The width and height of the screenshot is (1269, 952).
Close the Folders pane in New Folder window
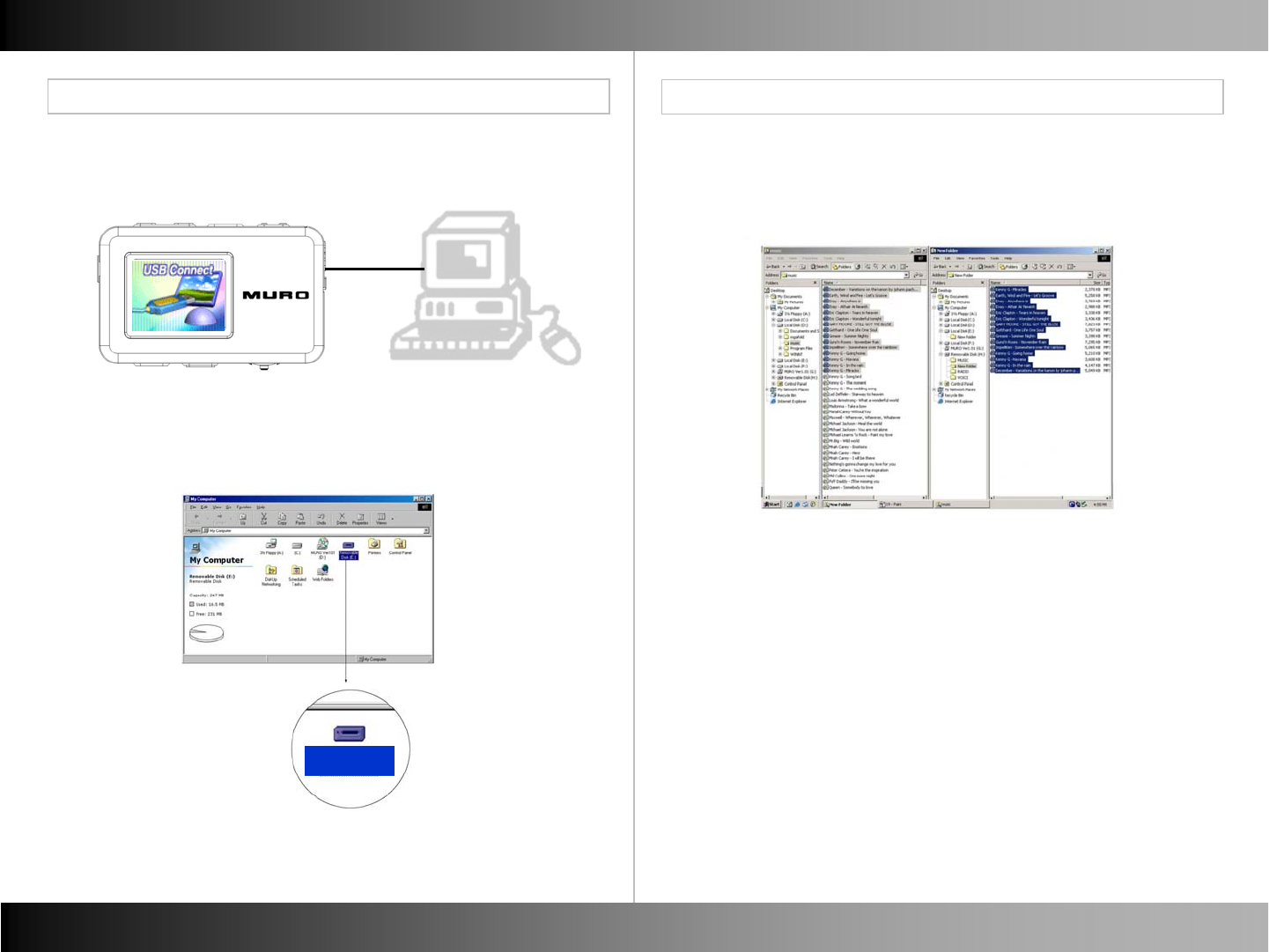click(x=983, y=283)
